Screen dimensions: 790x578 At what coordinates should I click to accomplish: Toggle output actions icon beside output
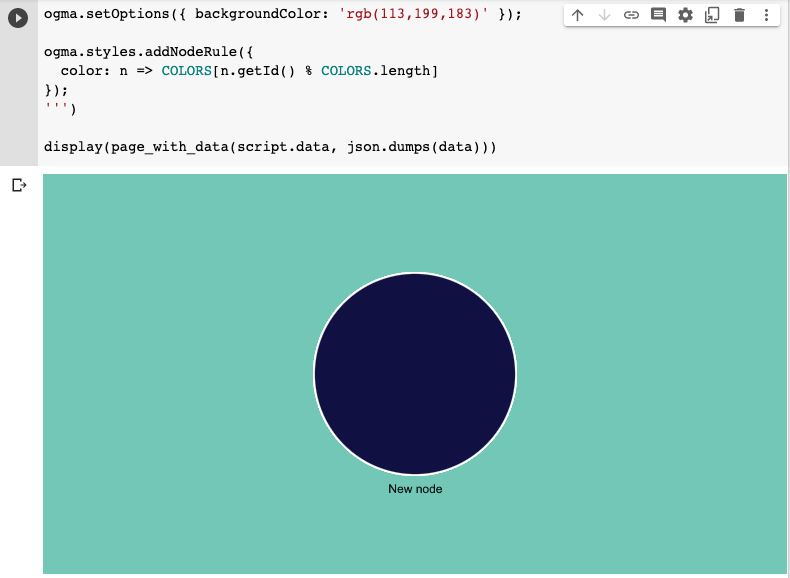[x=19, y=185]
